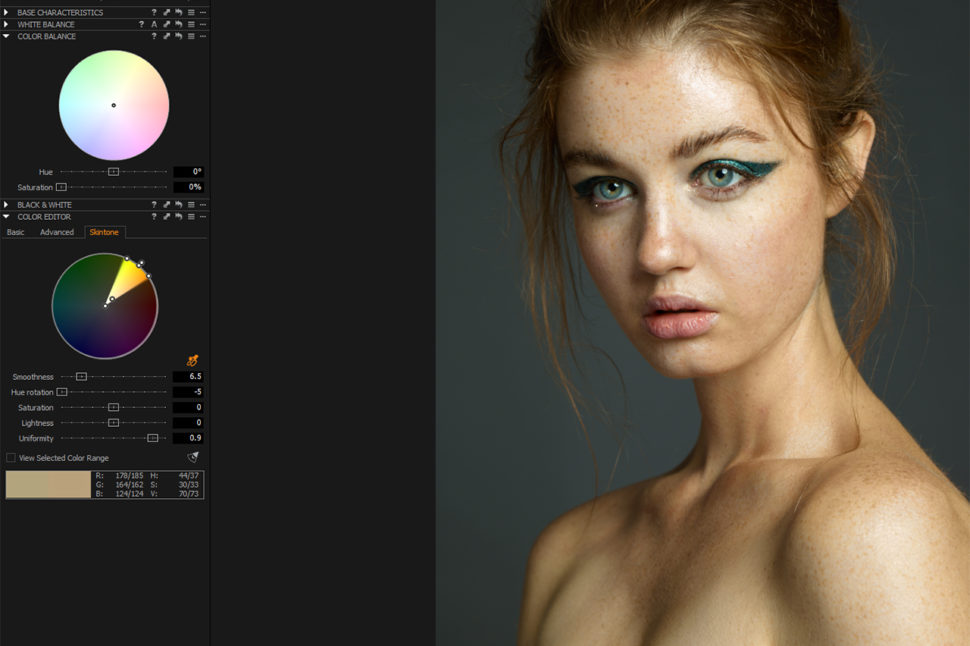Click the pick color range icon beside the checkbox
Screen dimensions: 970x646
pyautogui.click(x=192, y=457)
